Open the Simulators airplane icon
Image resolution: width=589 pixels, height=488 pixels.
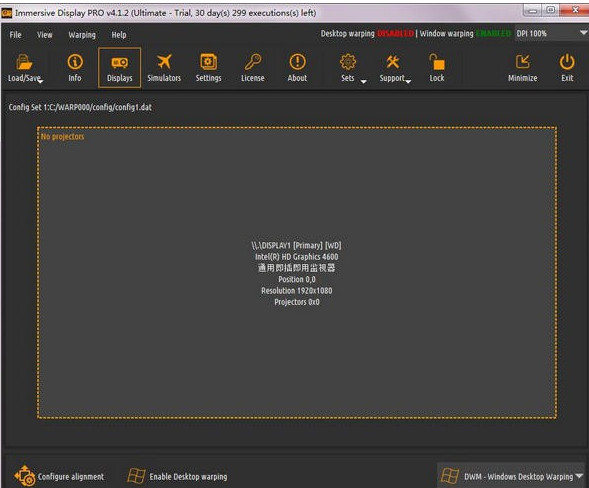[164, 62]
